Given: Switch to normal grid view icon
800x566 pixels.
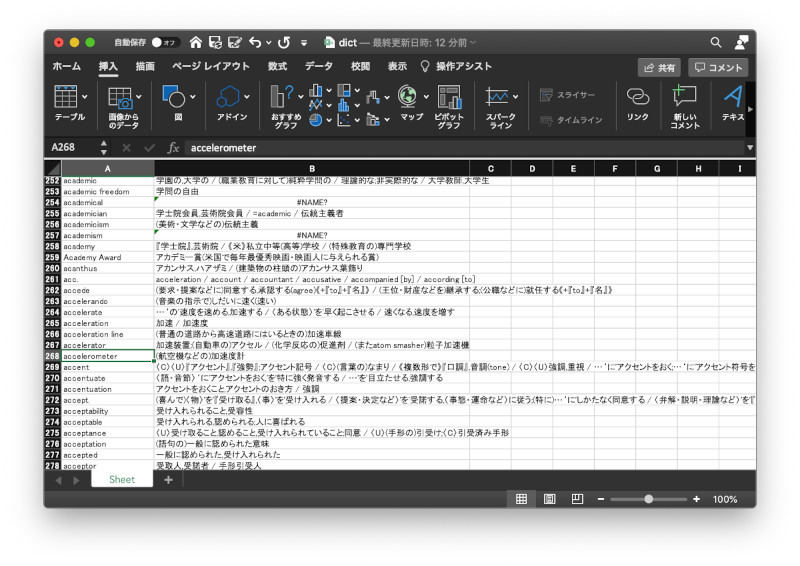Looking at the screenshot, I should [x=521, y=499].
